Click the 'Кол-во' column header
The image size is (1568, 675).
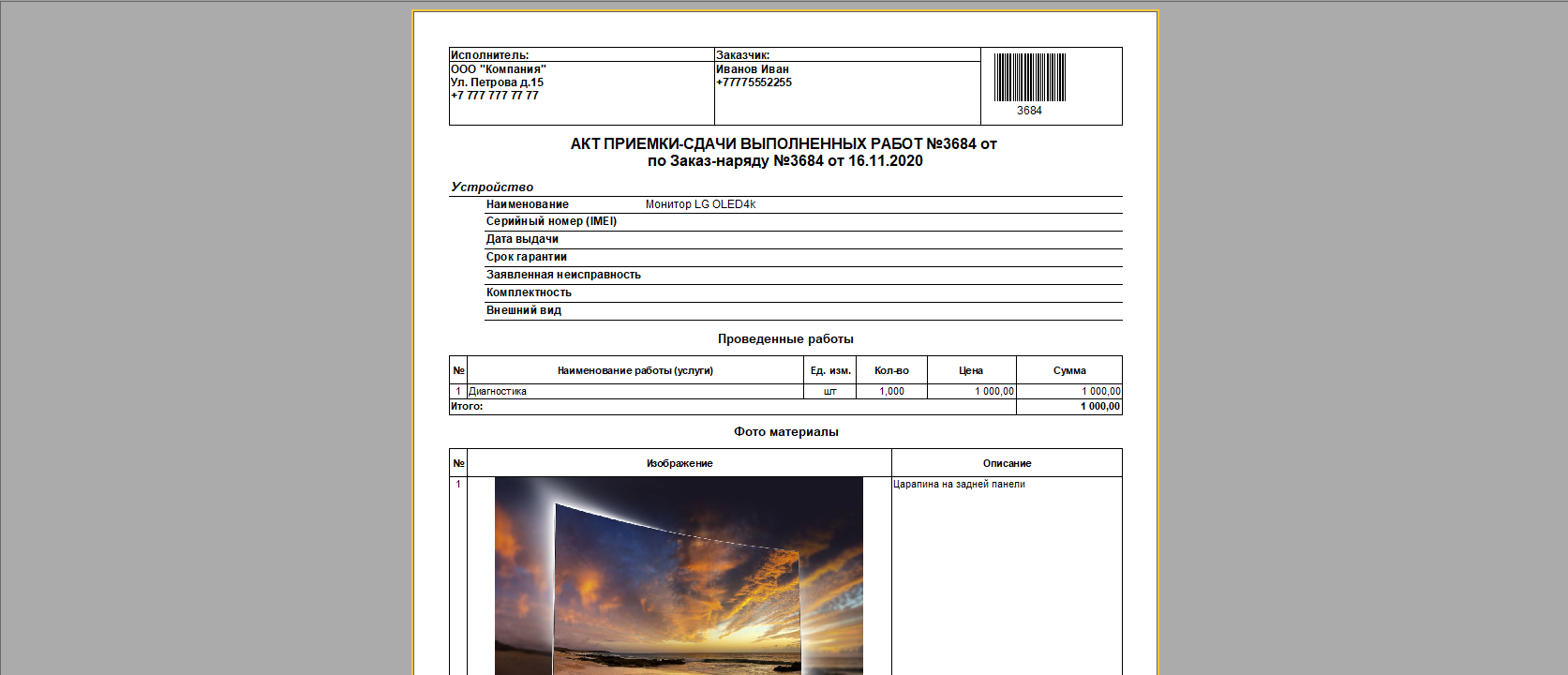[x=891, y=370]
